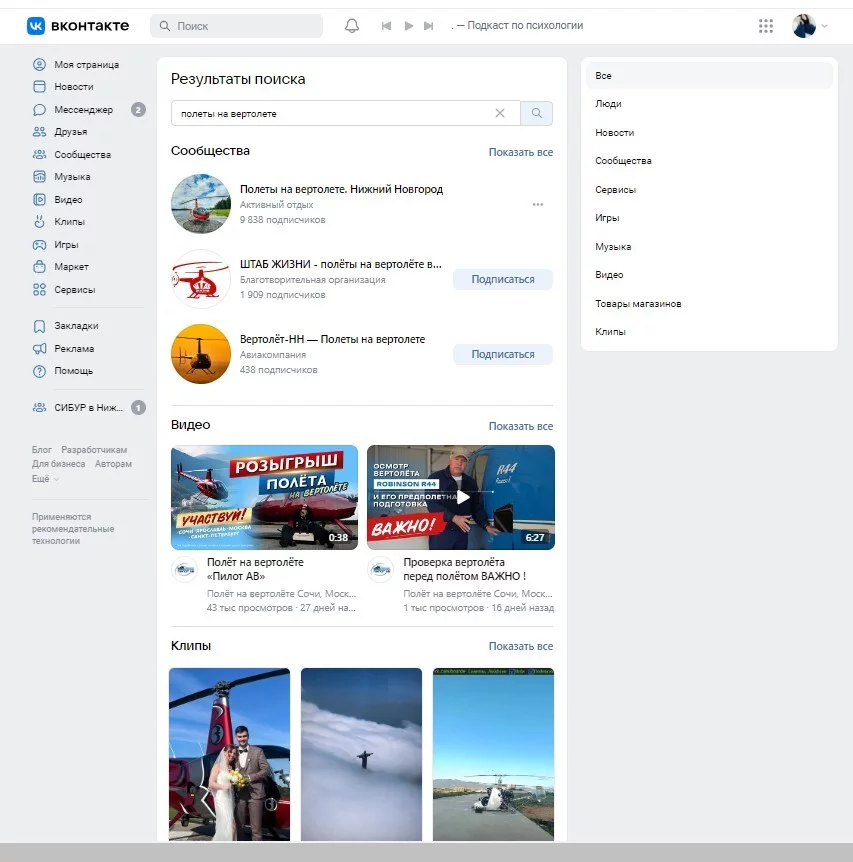Open the more options dots for Нижний Новгород community

(538, 205)
